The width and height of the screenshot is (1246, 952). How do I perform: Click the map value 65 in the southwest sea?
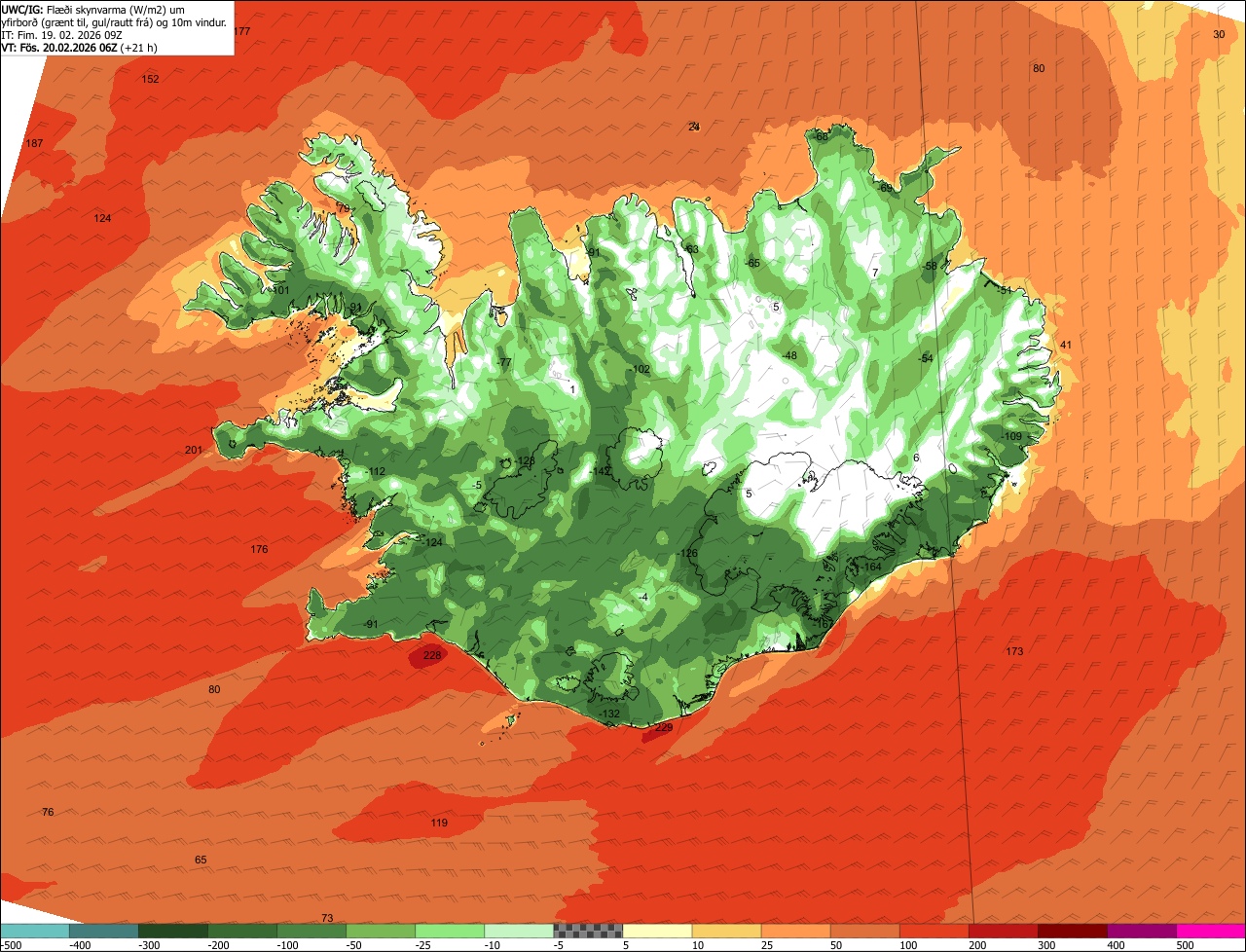[201, 860]
